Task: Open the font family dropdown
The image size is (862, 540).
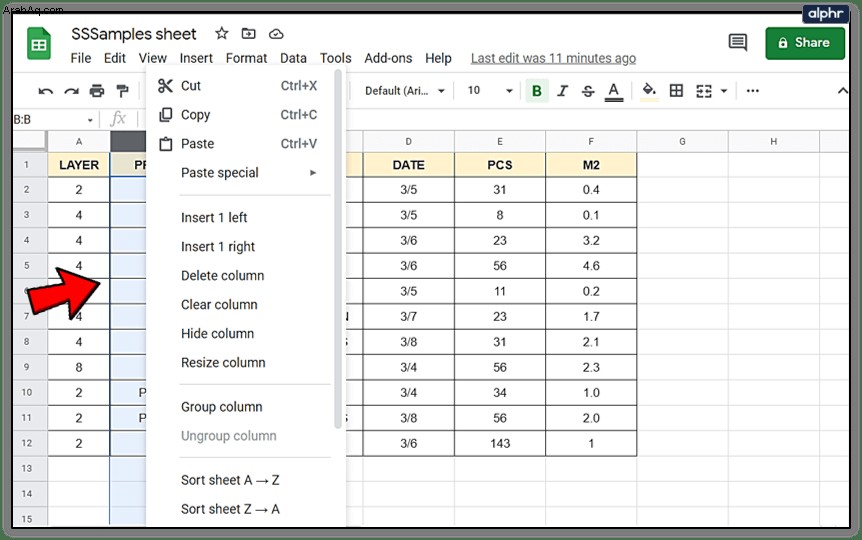Action: pos(405,91)
